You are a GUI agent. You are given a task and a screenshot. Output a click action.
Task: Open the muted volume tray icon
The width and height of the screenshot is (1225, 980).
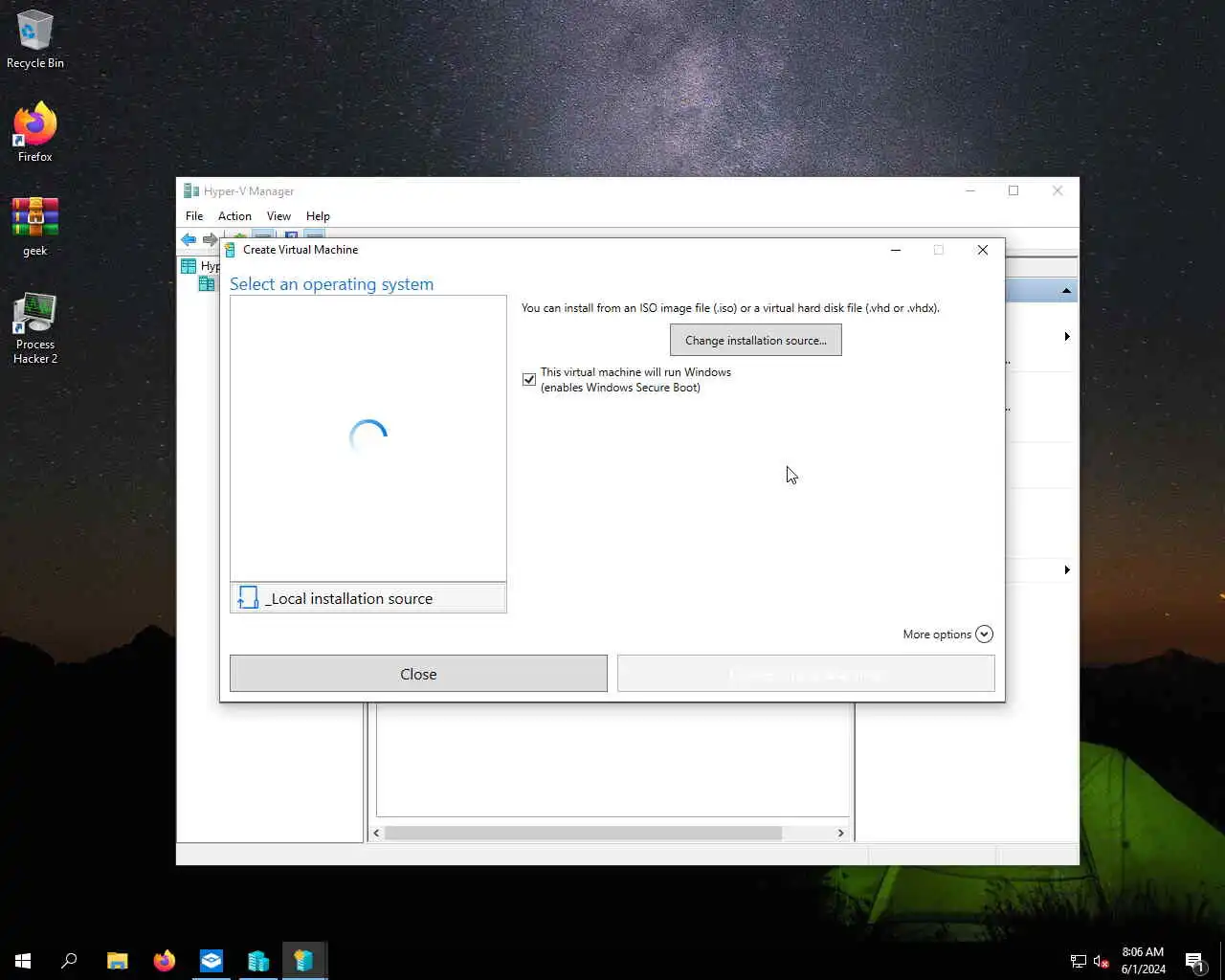pos(1101,961)
